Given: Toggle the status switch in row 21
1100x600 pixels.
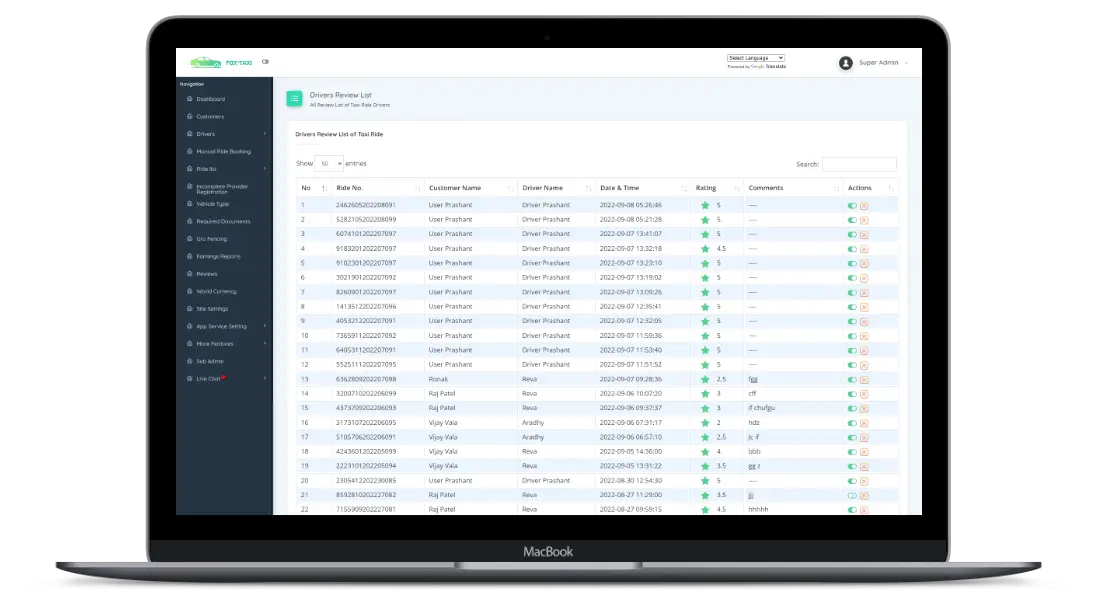Looking at the screenshot, I should pos(852,495).
